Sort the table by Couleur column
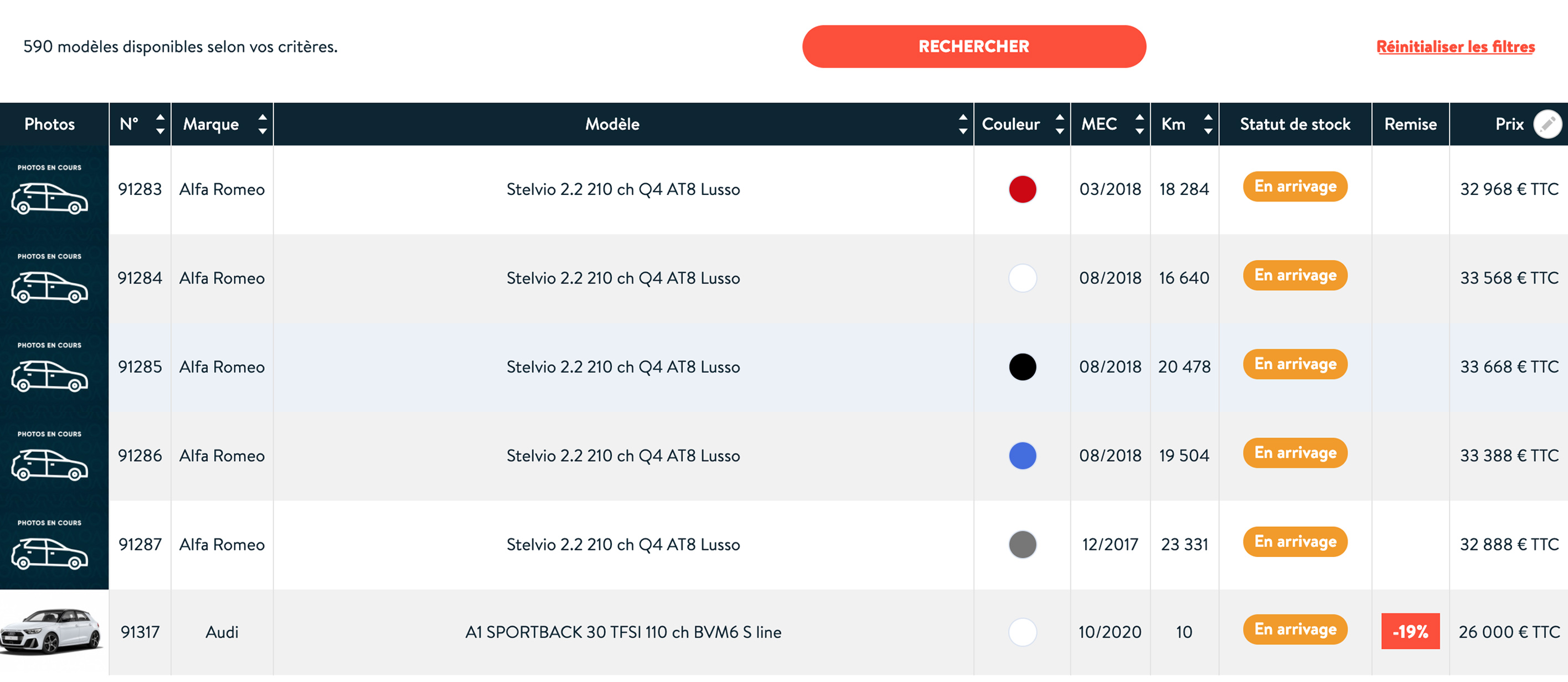Viewport: 1568px width, 682px height. [x=1059, y=124]
